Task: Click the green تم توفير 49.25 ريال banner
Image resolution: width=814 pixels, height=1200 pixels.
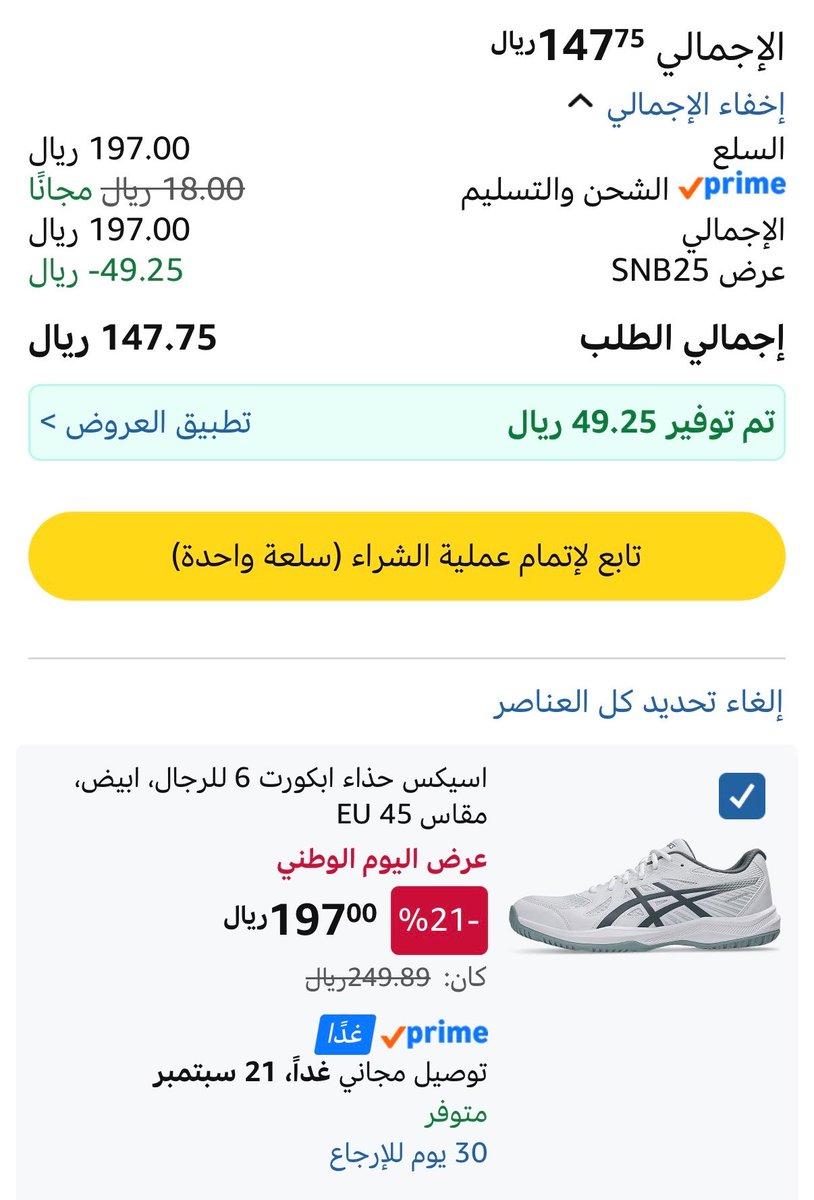Action: (407, 423)
